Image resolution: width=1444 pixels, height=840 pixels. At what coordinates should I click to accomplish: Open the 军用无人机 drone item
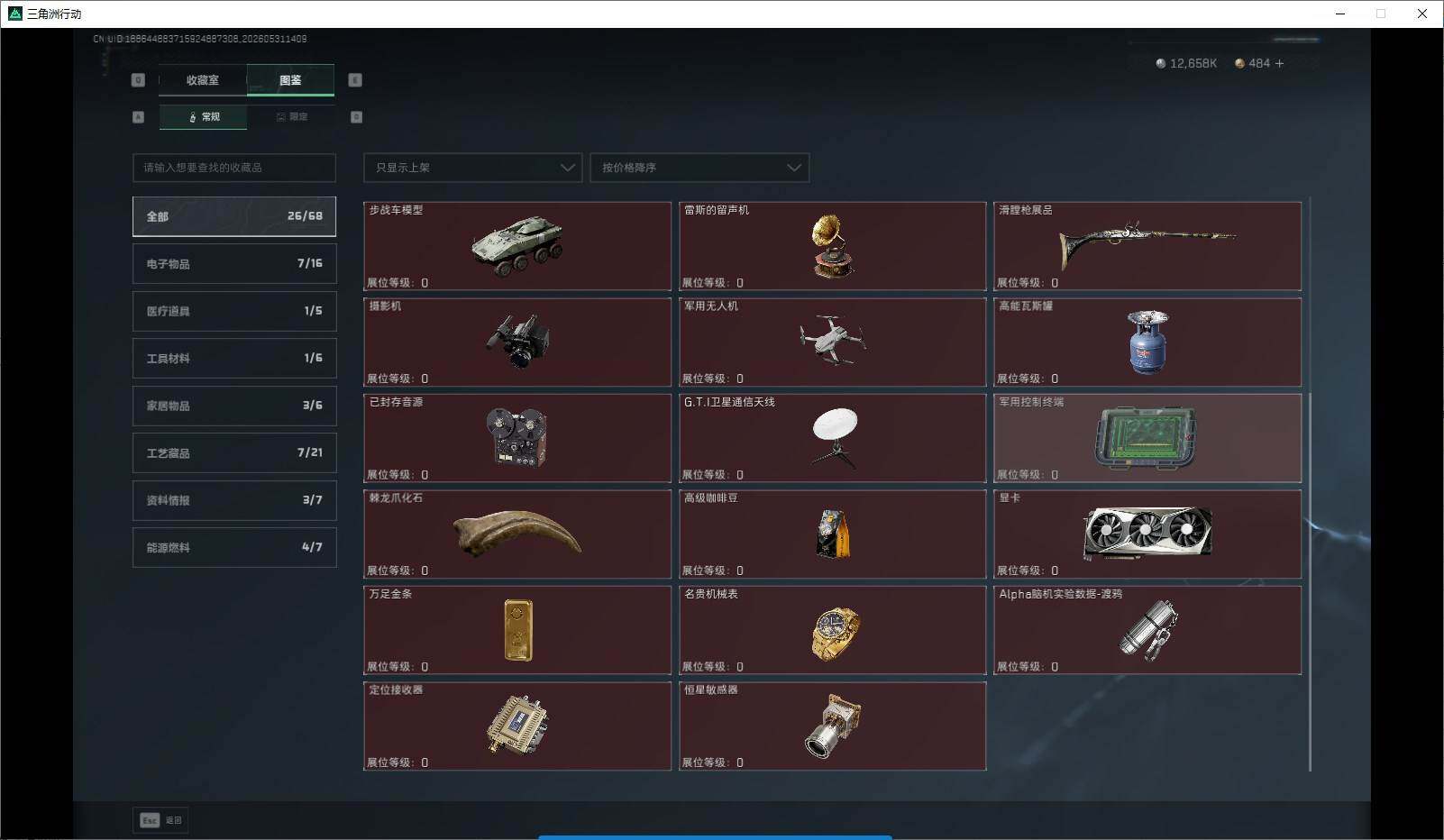[832, 342]
